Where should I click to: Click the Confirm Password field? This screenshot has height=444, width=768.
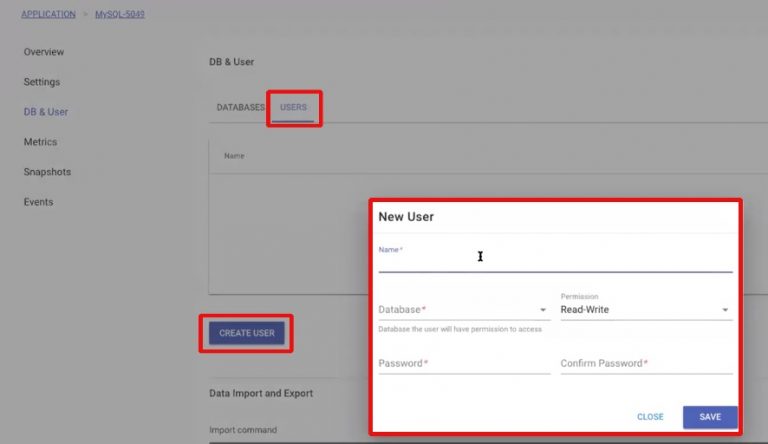pos(645,364)
